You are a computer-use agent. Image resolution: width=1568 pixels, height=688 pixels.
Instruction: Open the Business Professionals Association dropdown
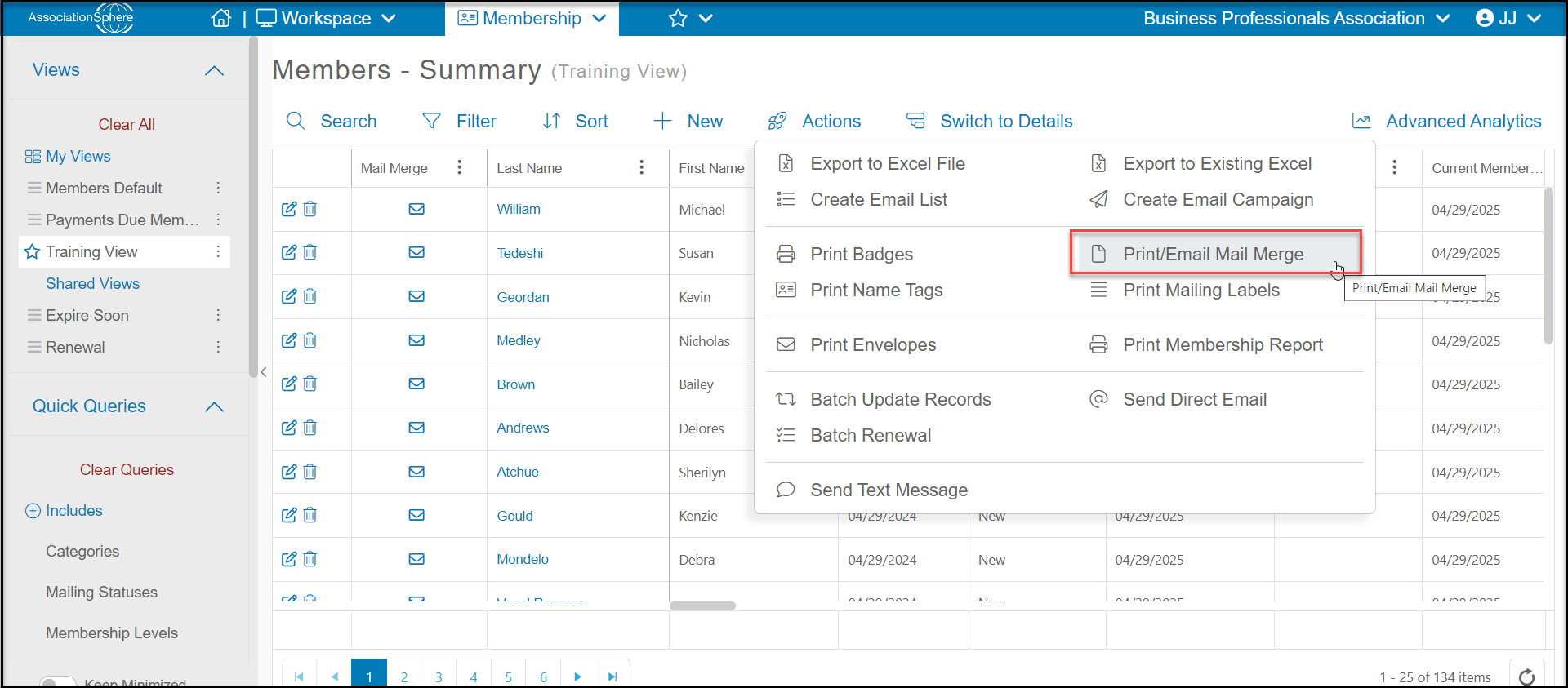point(1296,18)
